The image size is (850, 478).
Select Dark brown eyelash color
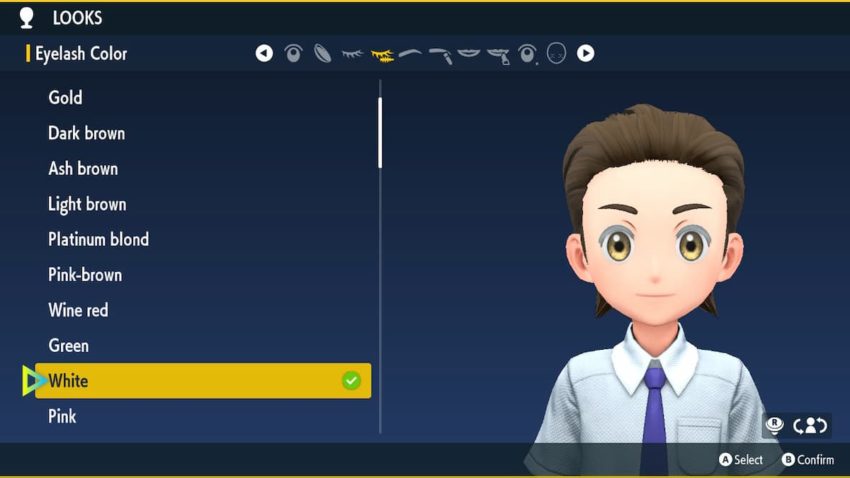click(x=203, y=133)
